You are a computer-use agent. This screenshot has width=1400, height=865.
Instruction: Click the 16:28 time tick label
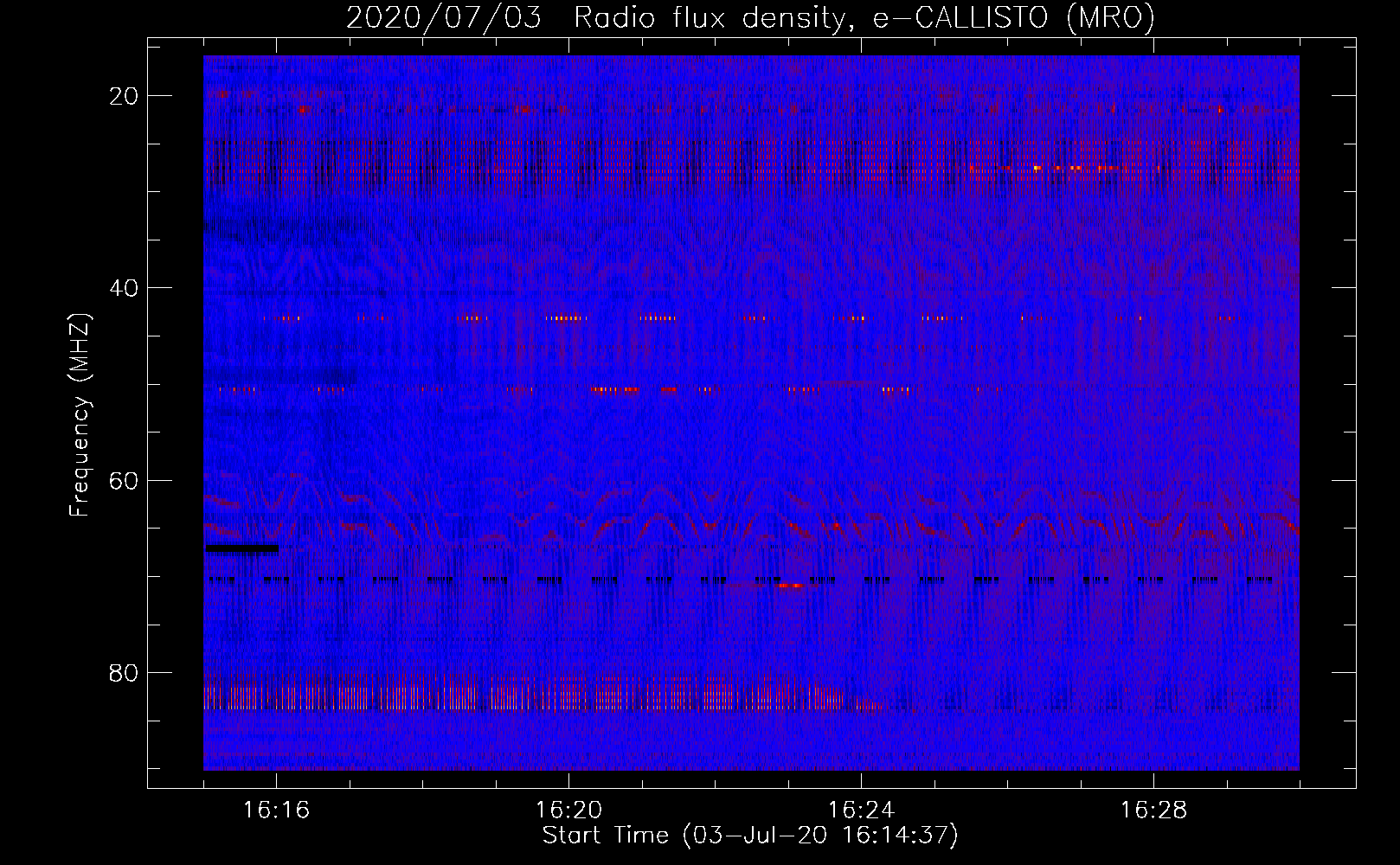point(1153,811)
